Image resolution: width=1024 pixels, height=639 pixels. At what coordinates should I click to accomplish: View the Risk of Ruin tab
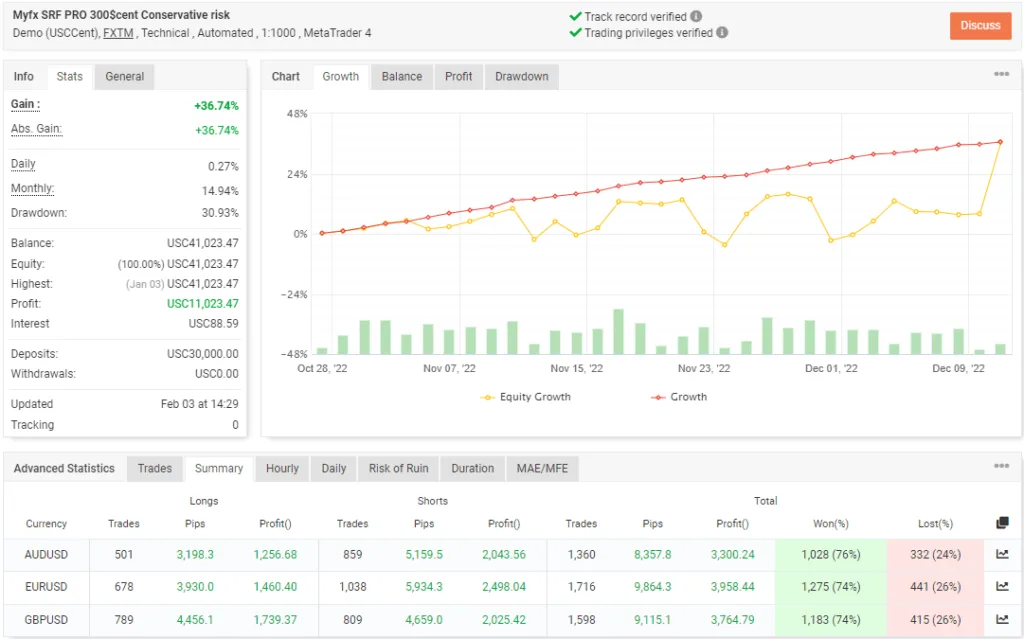(x=398, y=468)
